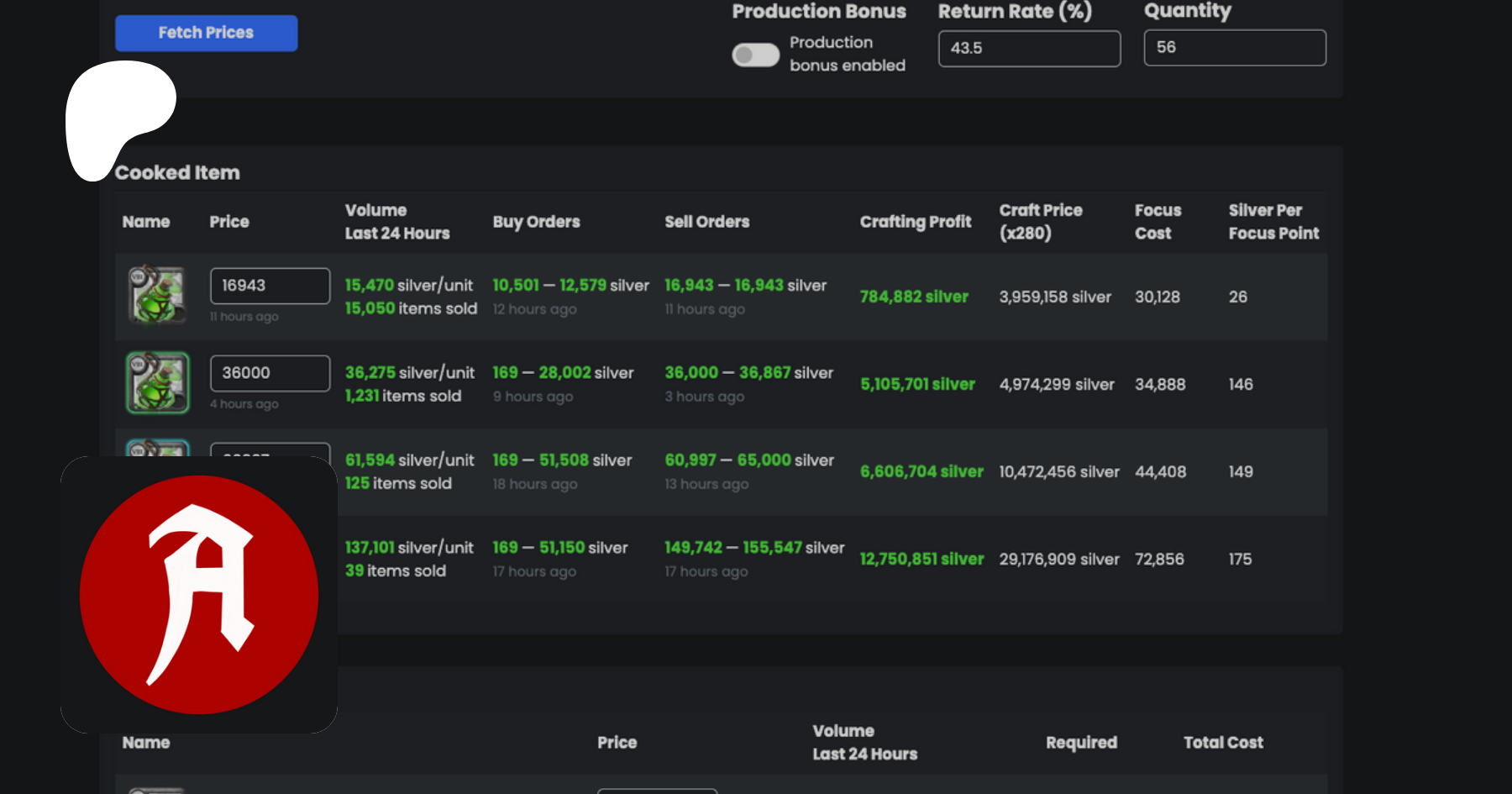1512x794 pixels.
Task: Click the Required header in lower table
Action: [x=1081, y=743]
